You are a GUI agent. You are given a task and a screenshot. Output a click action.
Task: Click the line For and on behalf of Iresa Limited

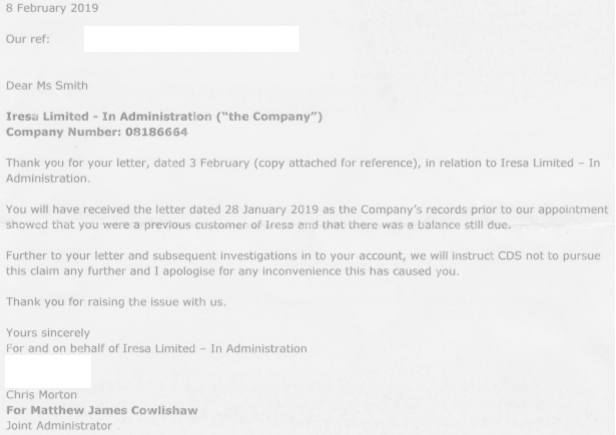156,349
